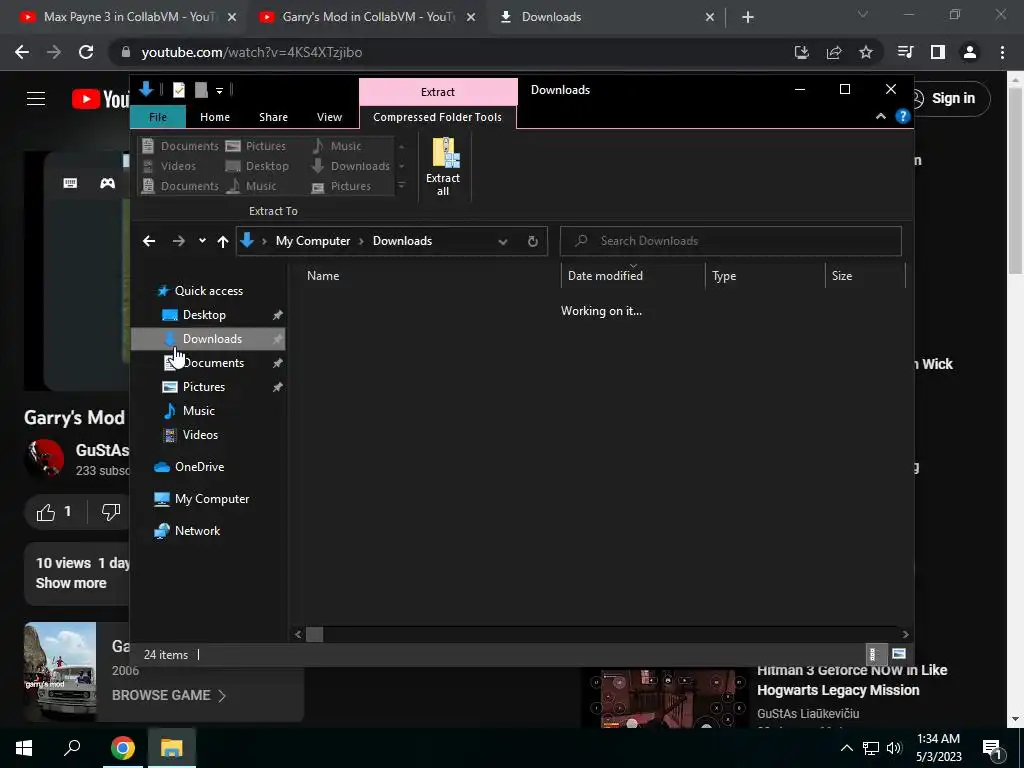Viewport: 1024px width, 768px height.
Task: Go back in File Explorer
Action: 149,241
